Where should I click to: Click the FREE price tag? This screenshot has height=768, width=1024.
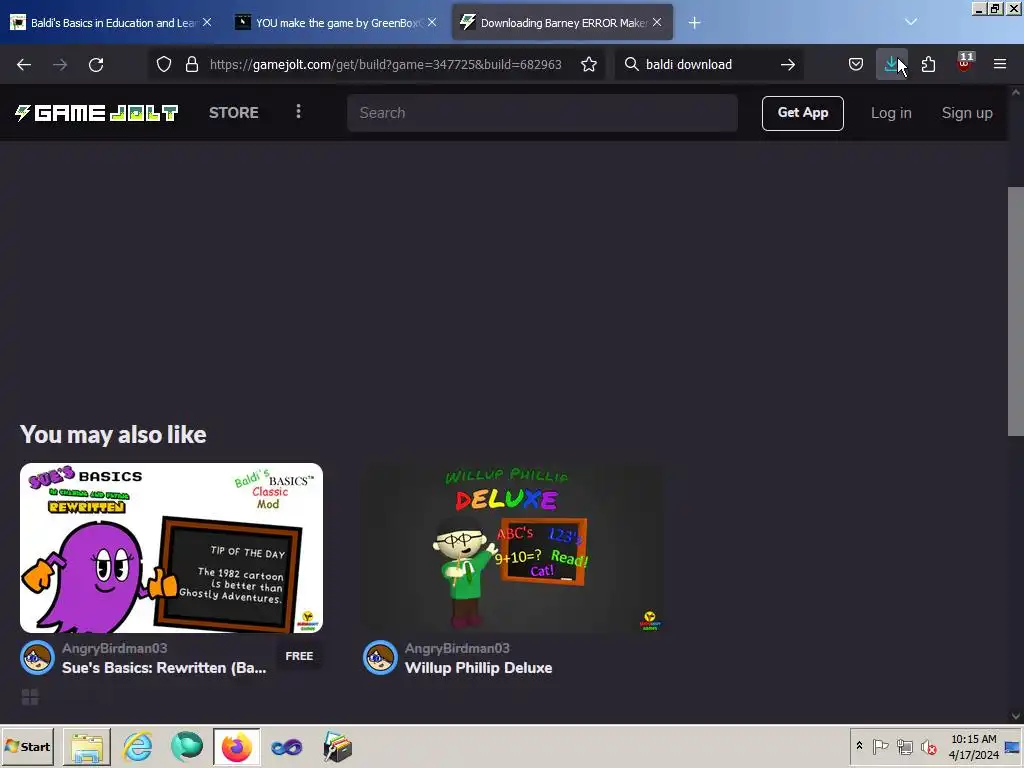pyautogui.click(x=299, y=656)
